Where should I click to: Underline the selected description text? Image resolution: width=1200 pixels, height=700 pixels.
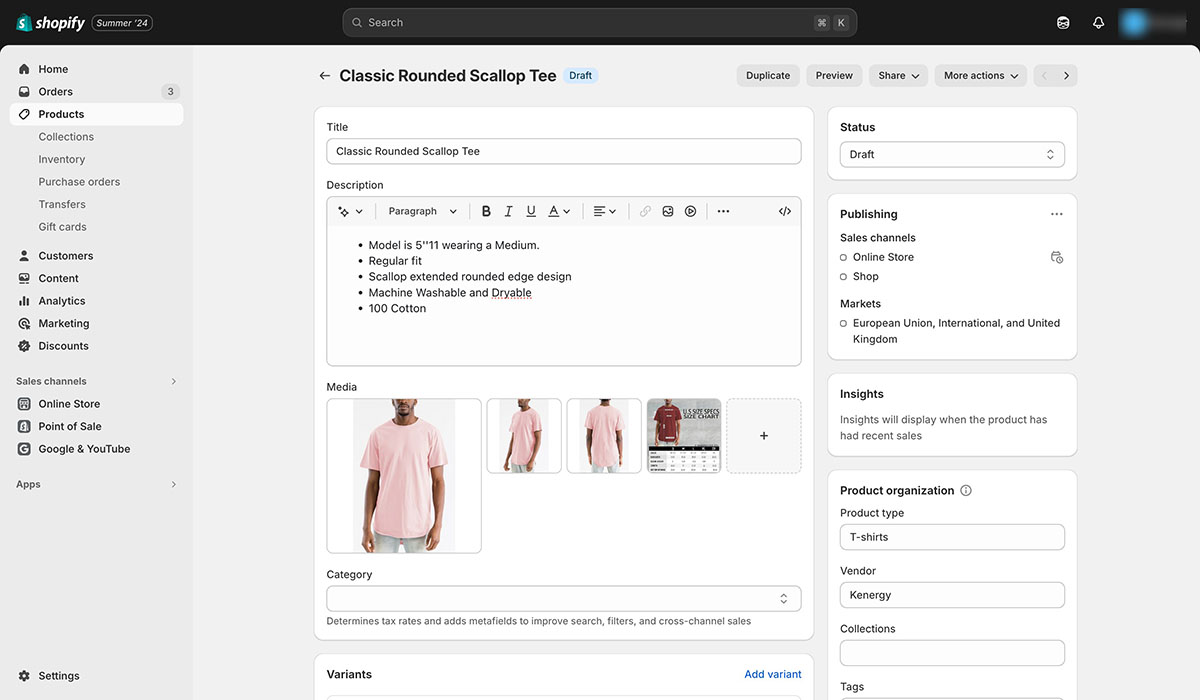click(x=530, y=210)
